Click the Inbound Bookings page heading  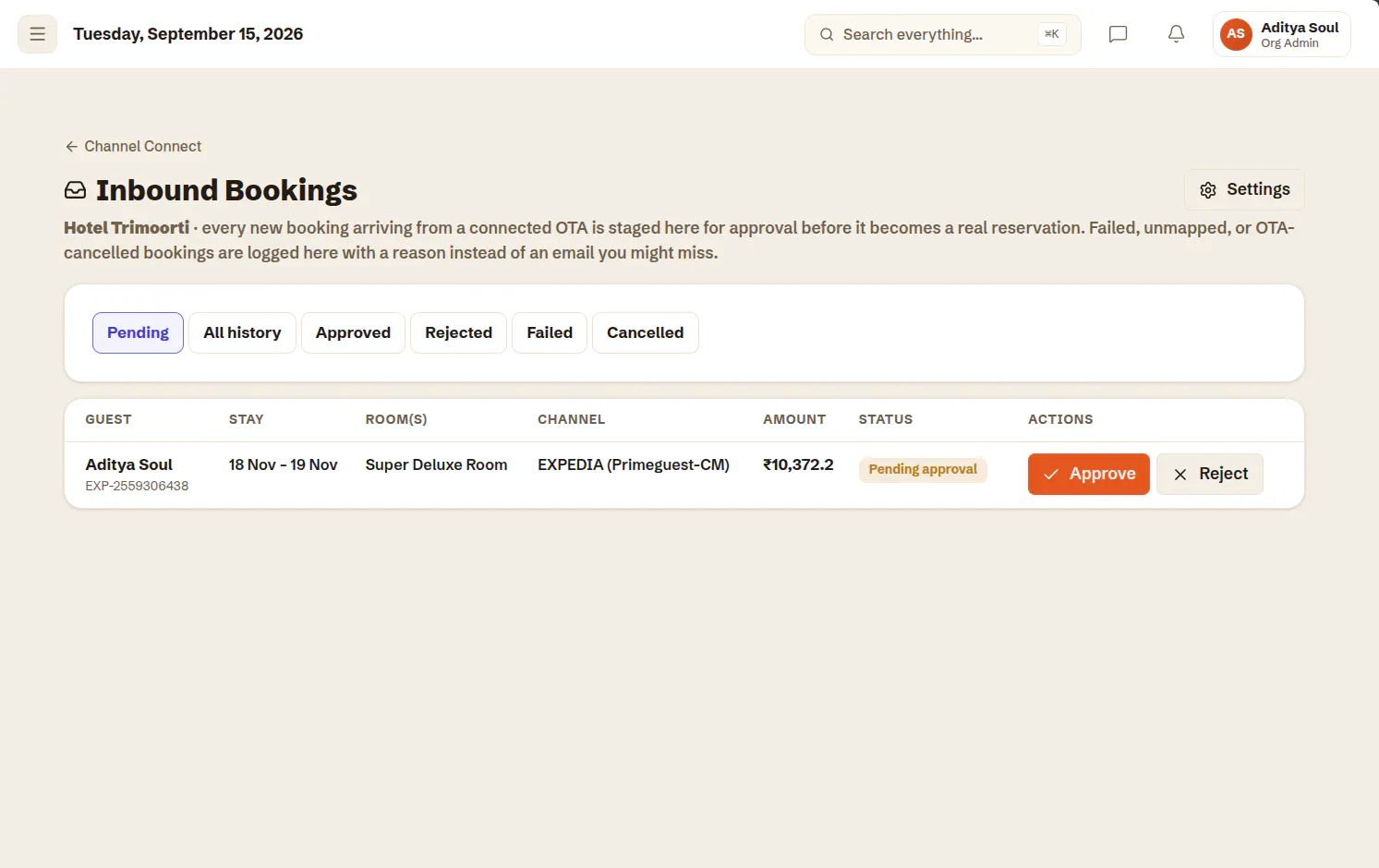tap(226, 190)
